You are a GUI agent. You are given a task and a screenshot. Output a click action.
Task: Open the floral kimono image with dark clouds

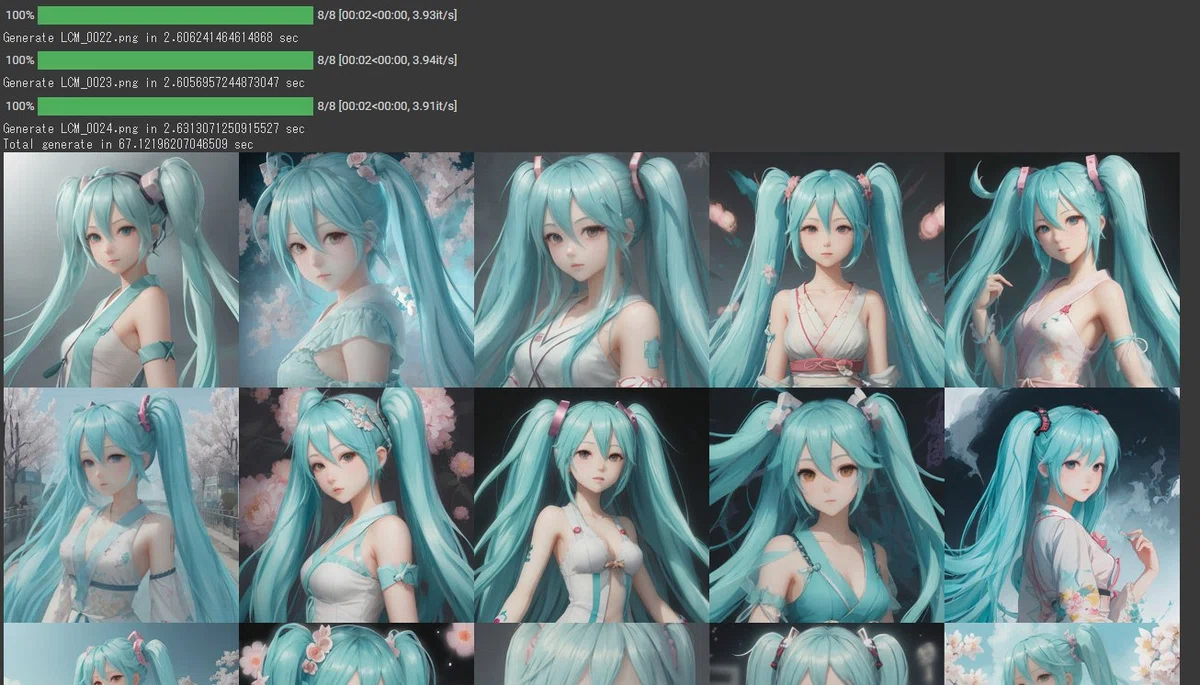tap(1062, 505)
